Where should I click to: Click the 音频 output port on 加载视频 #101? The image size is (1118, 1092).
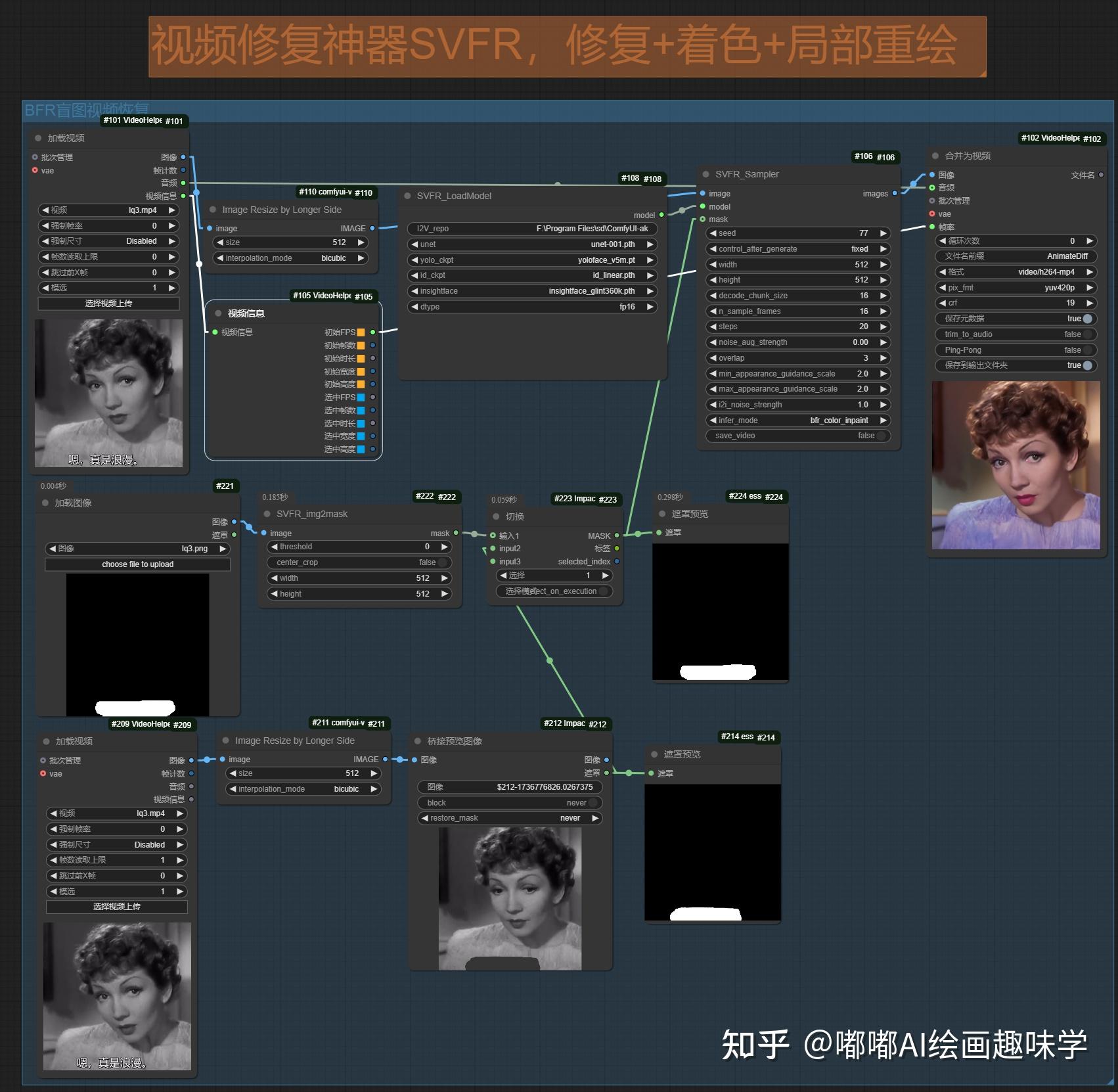point(183,183)
